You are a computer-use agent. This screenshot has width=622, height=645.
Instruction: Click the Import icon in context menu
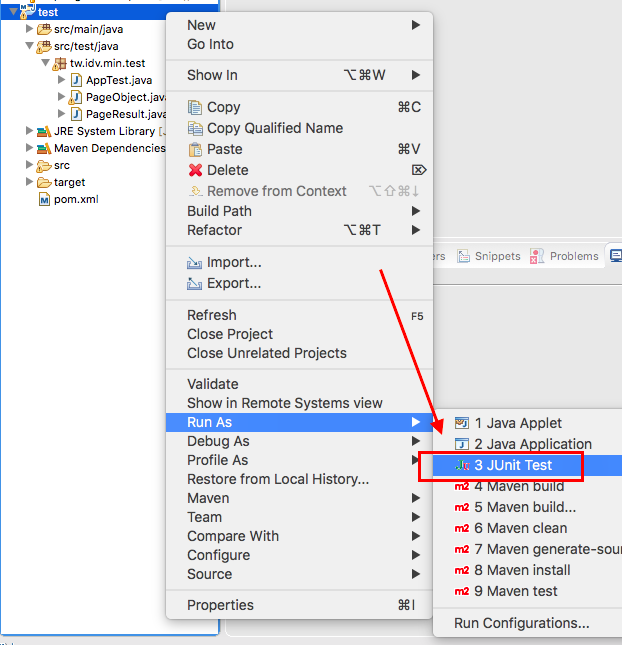195,263
